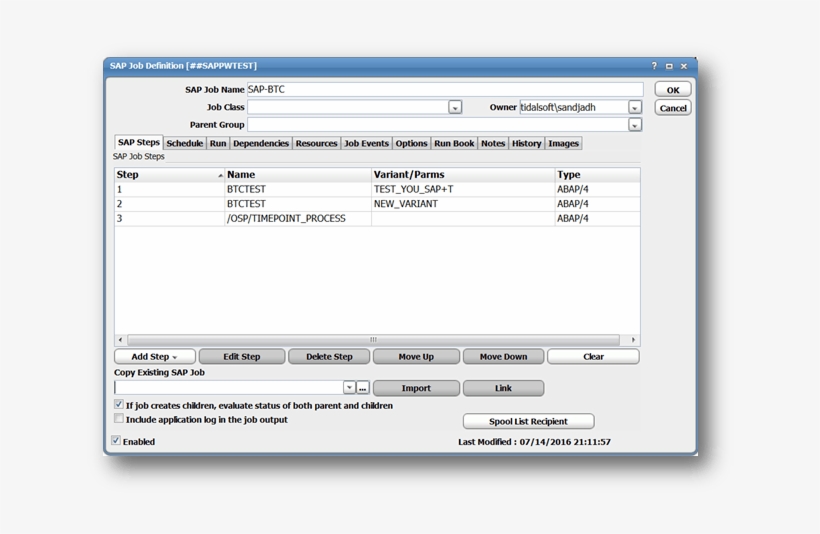
Task: Click the Cancel button
Action: [673, 108]
